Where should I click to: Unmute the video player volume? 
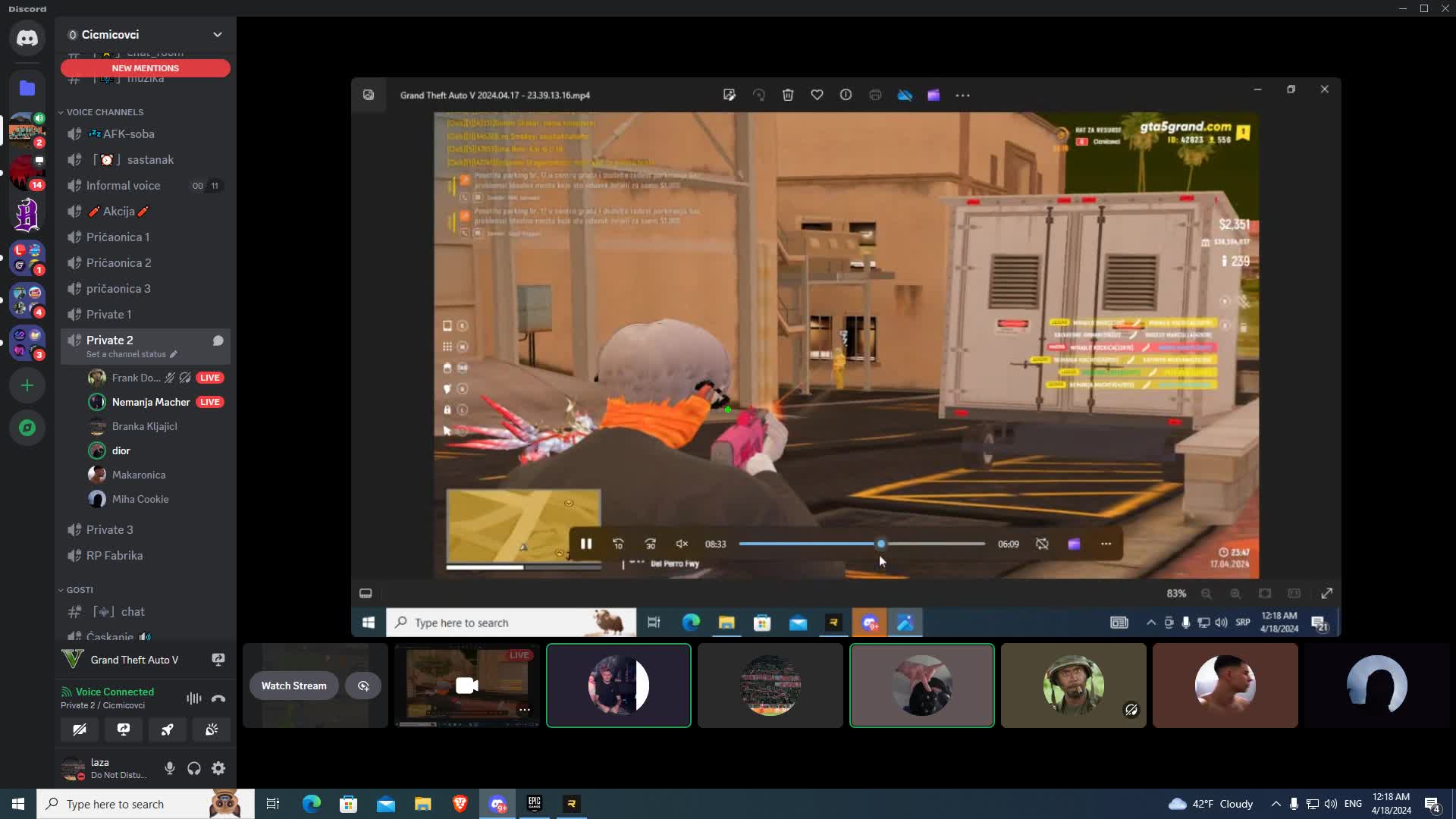pos(682,544)
